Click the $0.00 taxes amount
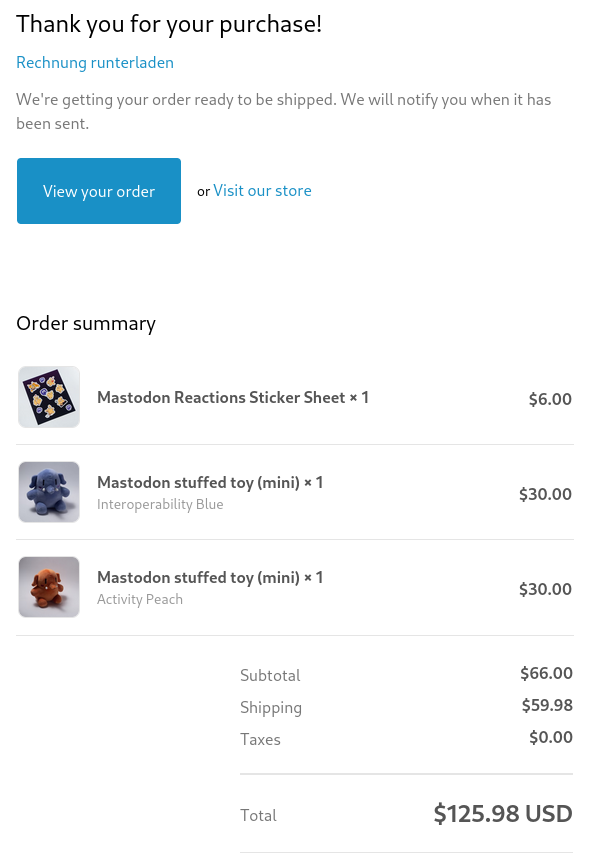This screenshot has height=864, width=604. [550, 738]
